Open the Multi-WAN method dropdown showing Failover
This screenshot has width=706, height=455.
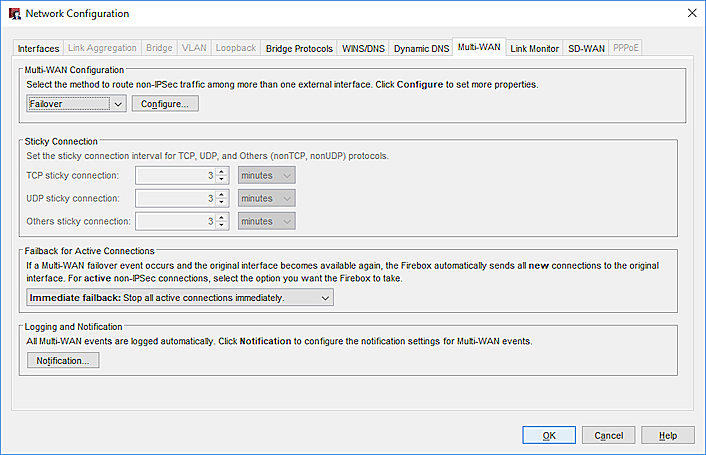point(75,104)
